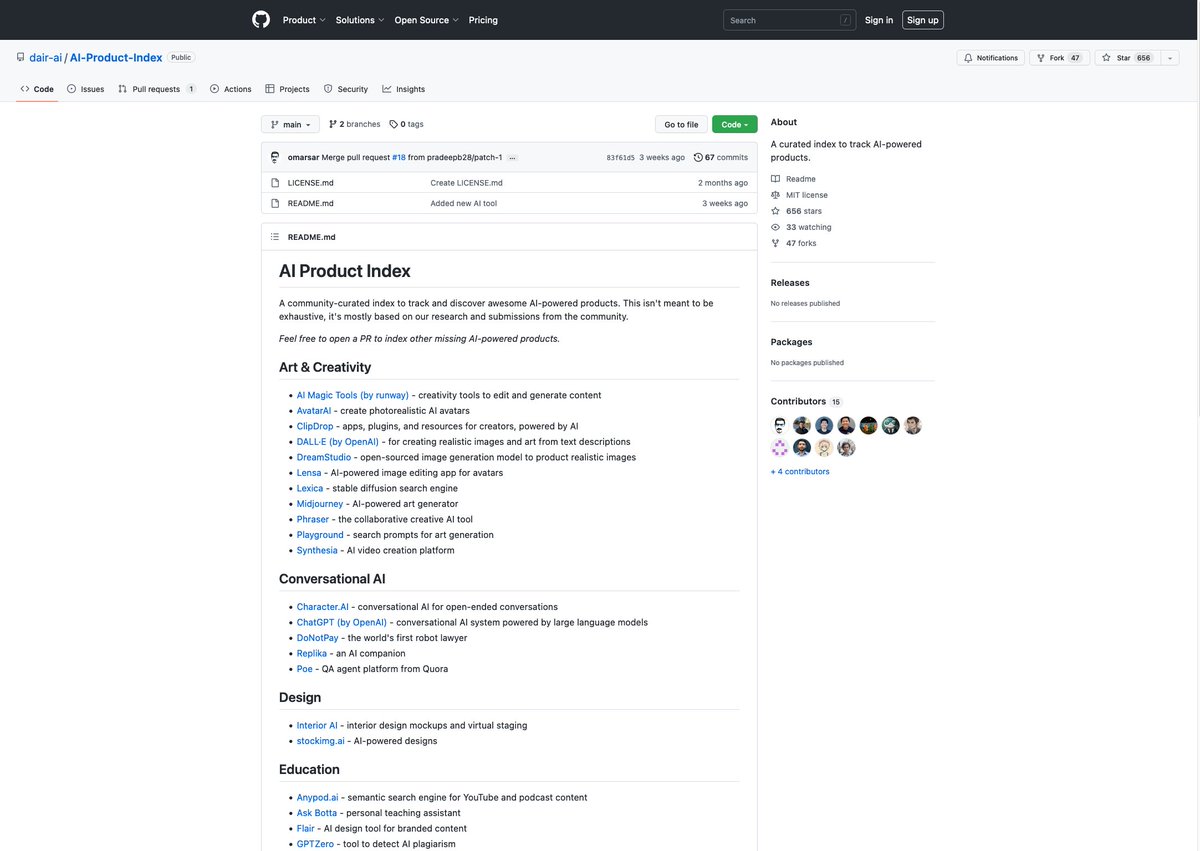Open the DALL·E (by OpenAI) link
This screenshot has height=851, width=1200.
(338, 442)
